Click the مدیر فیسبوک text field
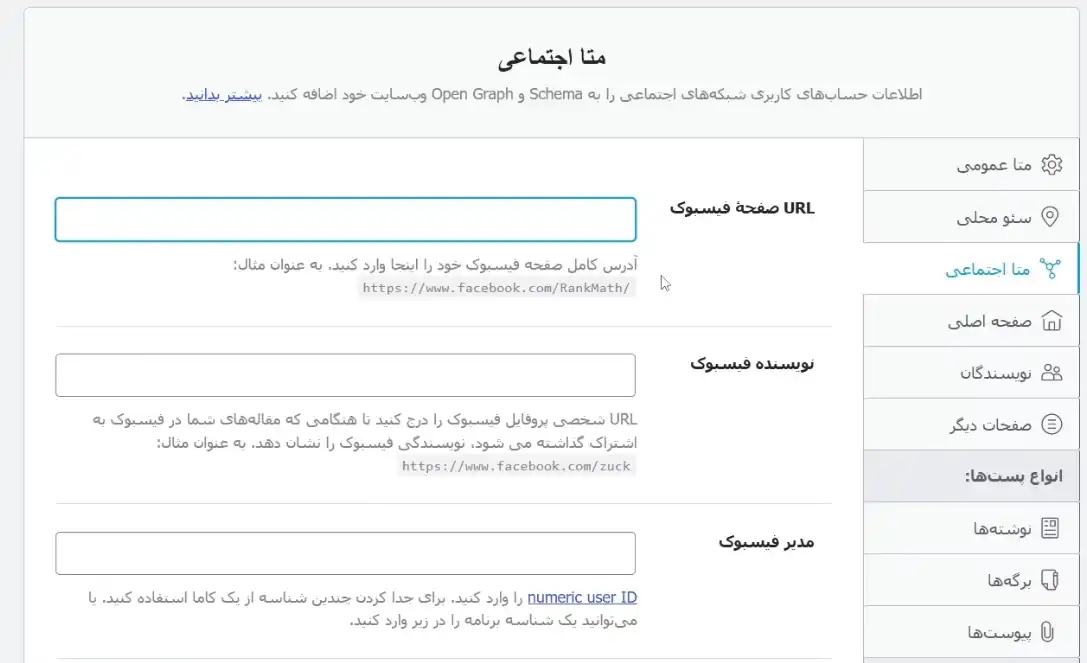This screenshot has width=1087, height=663. (x=345, y=553)
